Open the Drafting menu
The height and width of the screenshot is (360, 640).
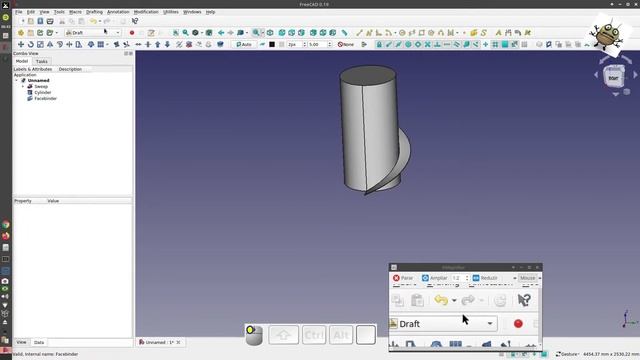(x=94, y=12)
